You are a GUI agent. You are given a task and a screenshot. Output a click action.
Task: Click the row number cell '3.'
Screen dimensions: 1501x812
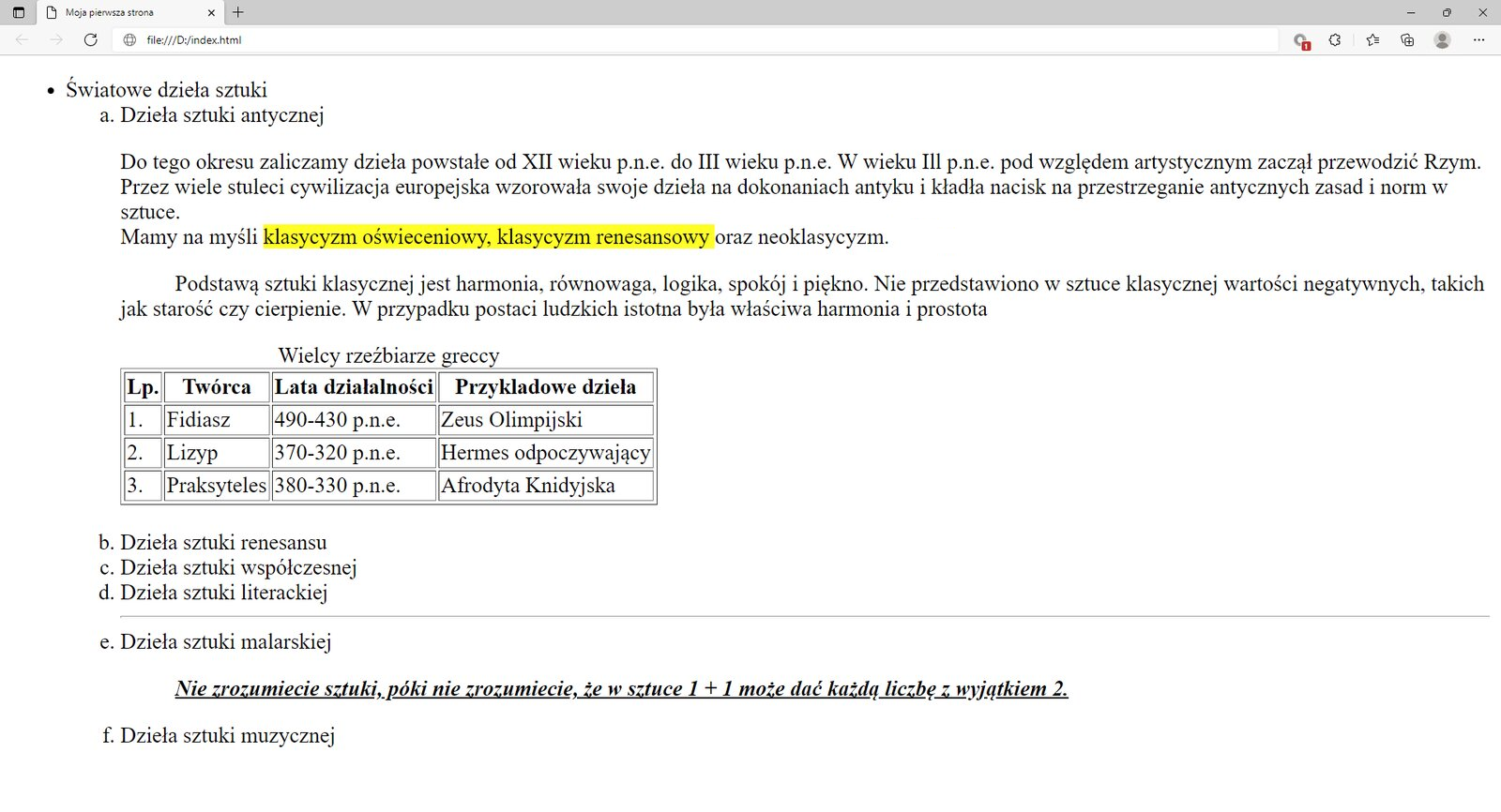click(x=143, y=486)
